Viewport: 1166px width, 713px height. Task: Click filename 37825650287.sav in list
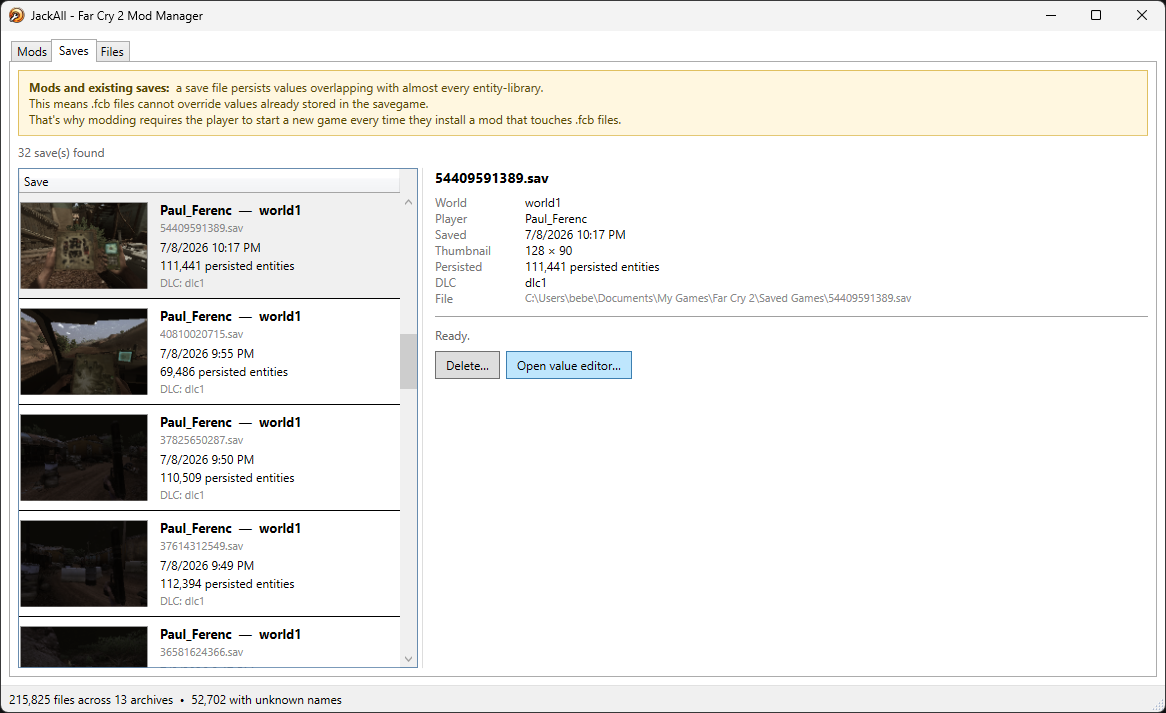click(202, 440)
